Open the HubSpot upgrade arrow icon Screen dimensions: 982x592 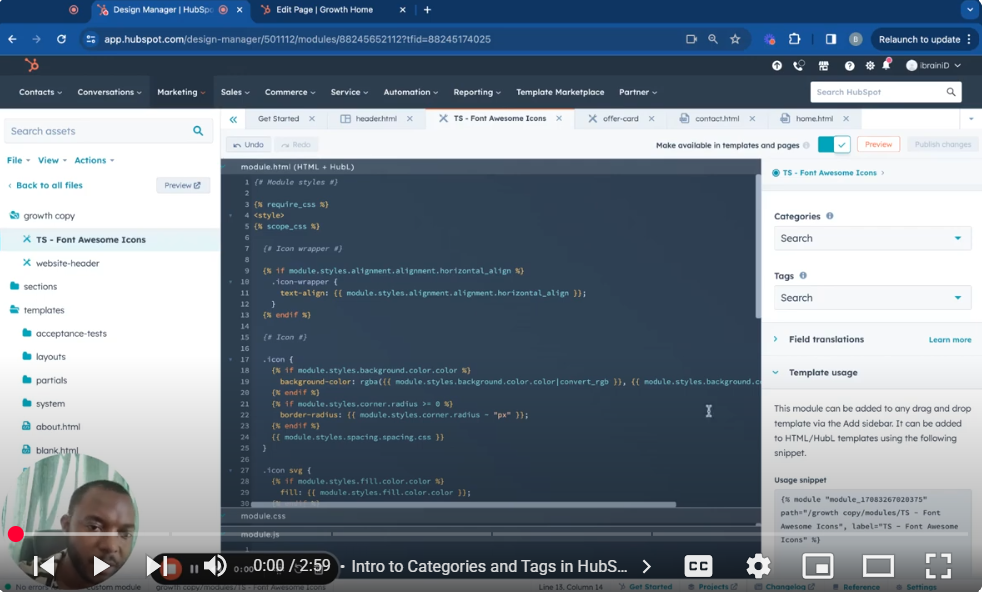click(x=777, y=65)
